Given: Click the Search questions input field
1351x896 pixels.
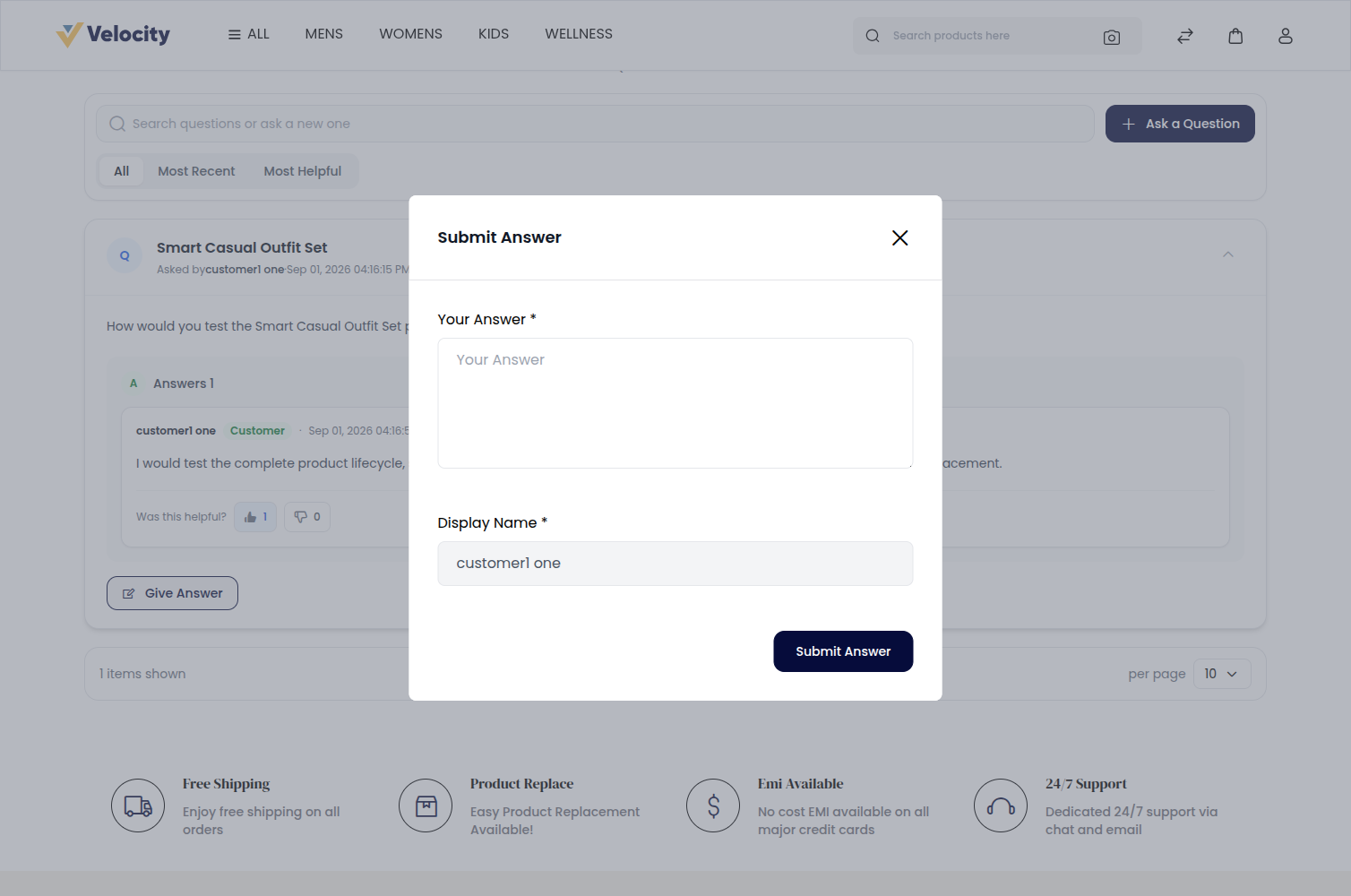Looking at the screenshot, I should [595, 124].
